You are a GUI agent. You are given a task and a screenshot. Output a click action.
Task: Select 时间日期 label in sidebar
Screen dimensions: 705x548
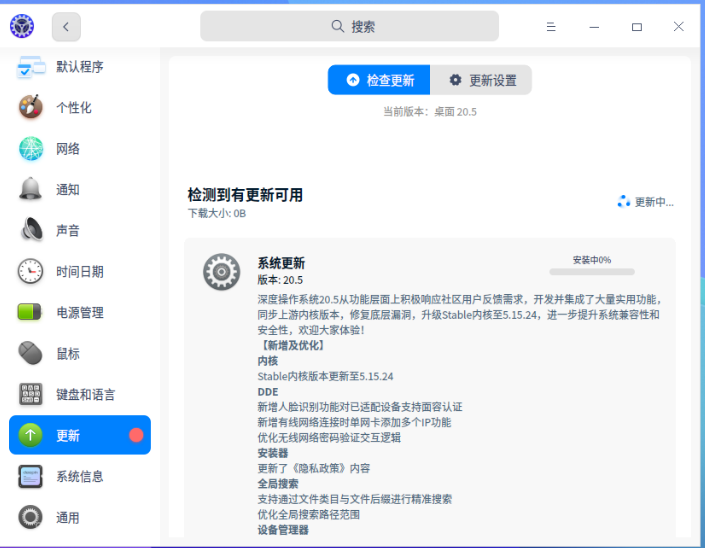(x=80, y=272)
